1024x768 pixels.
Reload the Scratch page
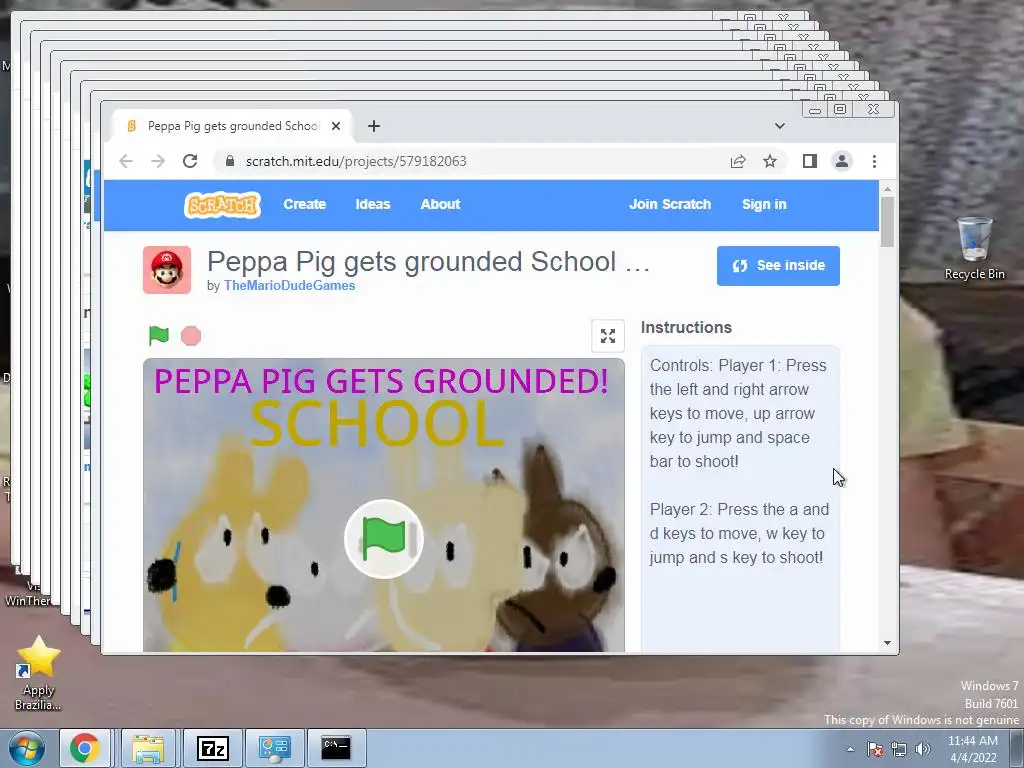(190, 161)
